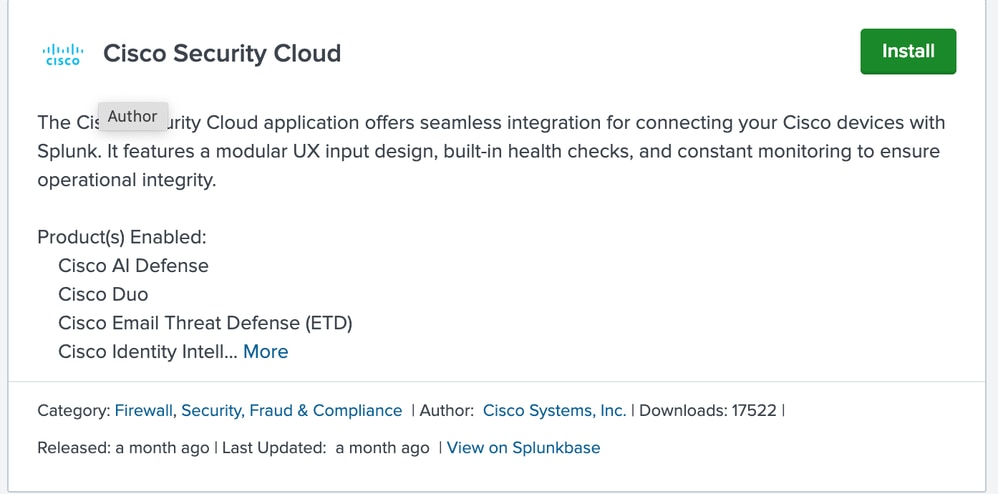Click the Released: a month ago text
The width and height of the screenshot is (998, 494).
(123, 448)
